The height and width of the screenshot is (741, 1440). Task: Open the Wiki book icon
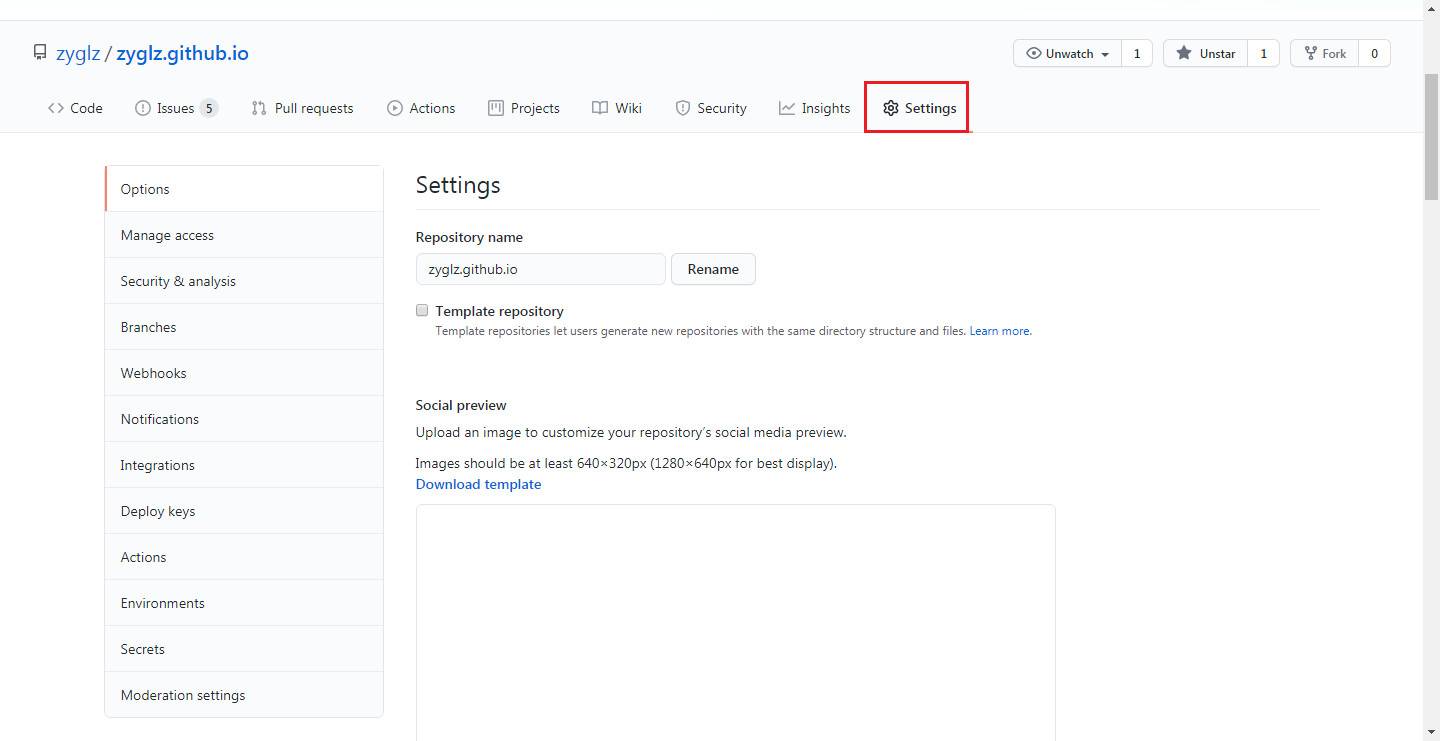(x=600, y=108)
